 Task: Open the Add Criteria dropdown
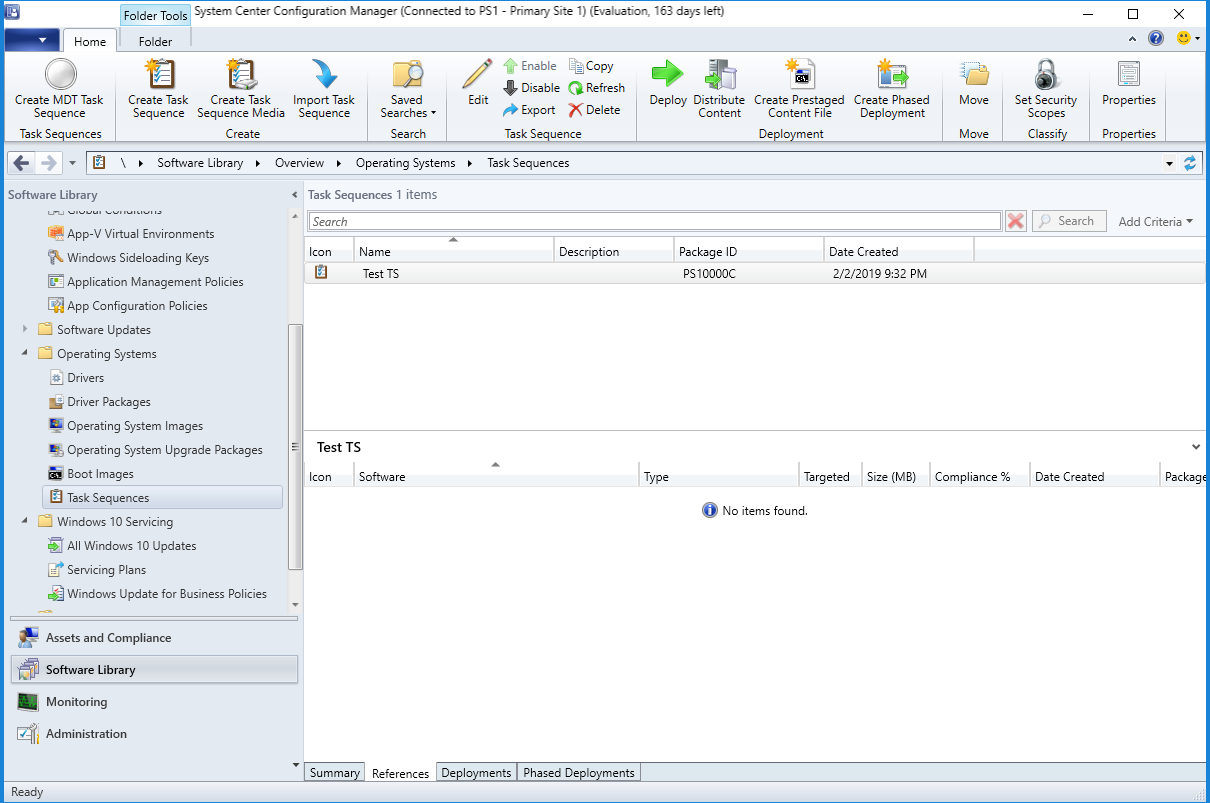click(x=1155, y=222)
